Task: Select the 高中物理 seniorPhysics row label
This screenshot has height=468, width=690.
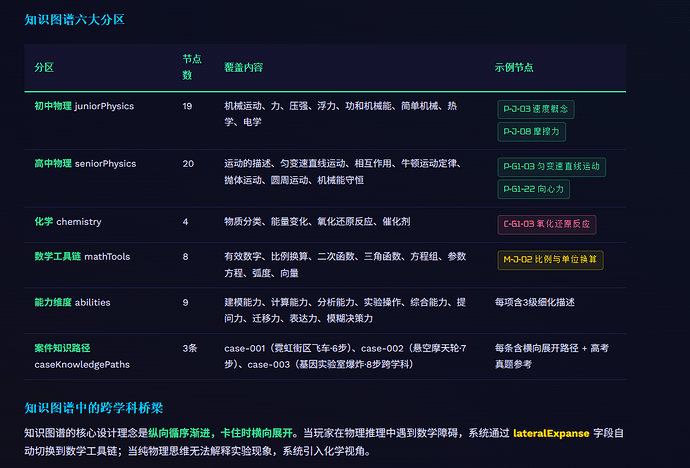Action: [85, 164]
